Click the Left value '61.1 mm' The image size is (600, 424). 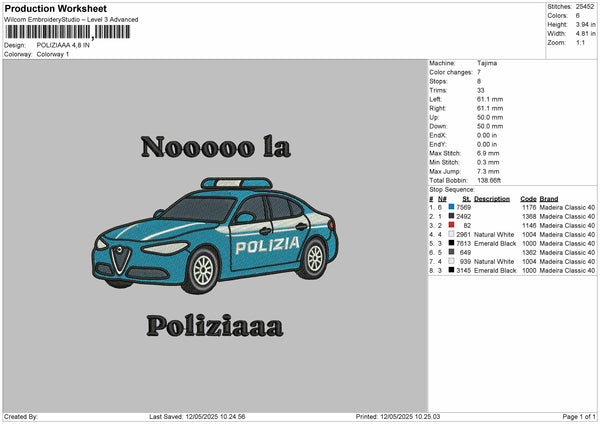490,99
